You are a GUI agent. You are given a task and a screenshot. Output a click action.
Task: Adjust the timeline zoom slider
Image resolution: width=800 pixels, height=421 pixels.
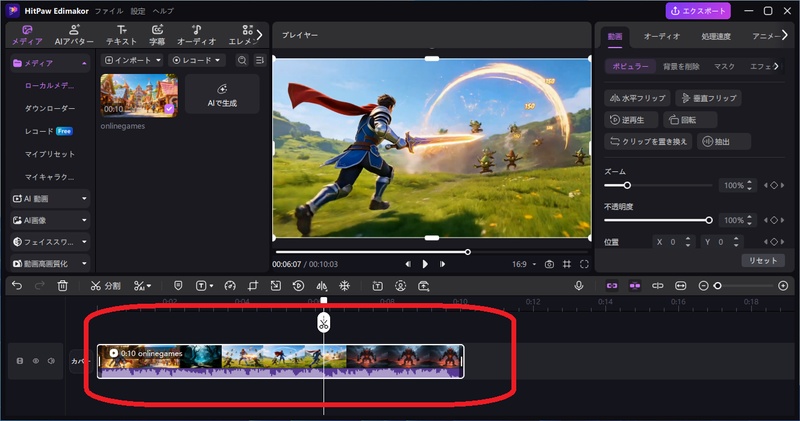coord(743,286)
